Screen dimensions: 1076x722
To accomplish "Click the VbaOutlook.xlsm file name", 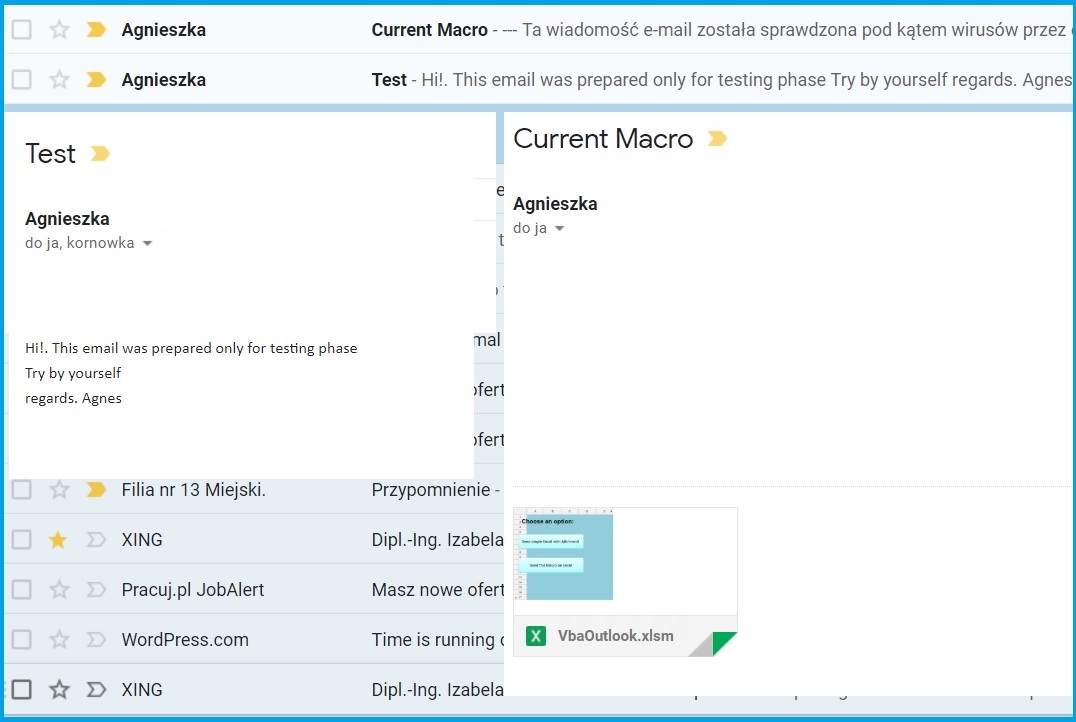I will (615, 636).
